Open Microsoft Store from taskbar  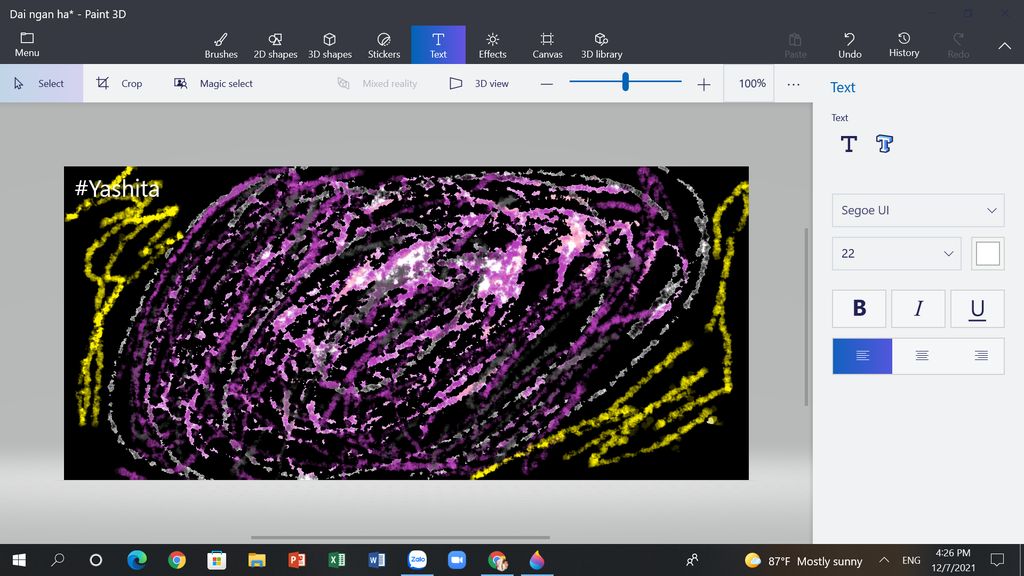coord(216,560)
